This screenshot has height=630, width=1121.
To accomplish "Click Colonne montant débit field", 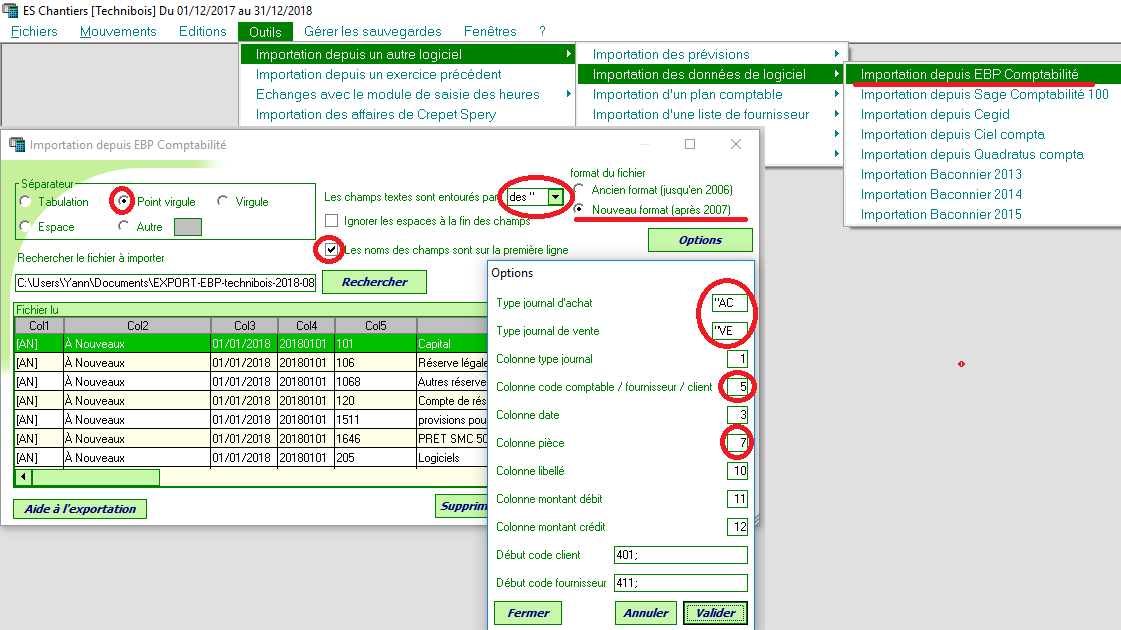I will (737, 498).
